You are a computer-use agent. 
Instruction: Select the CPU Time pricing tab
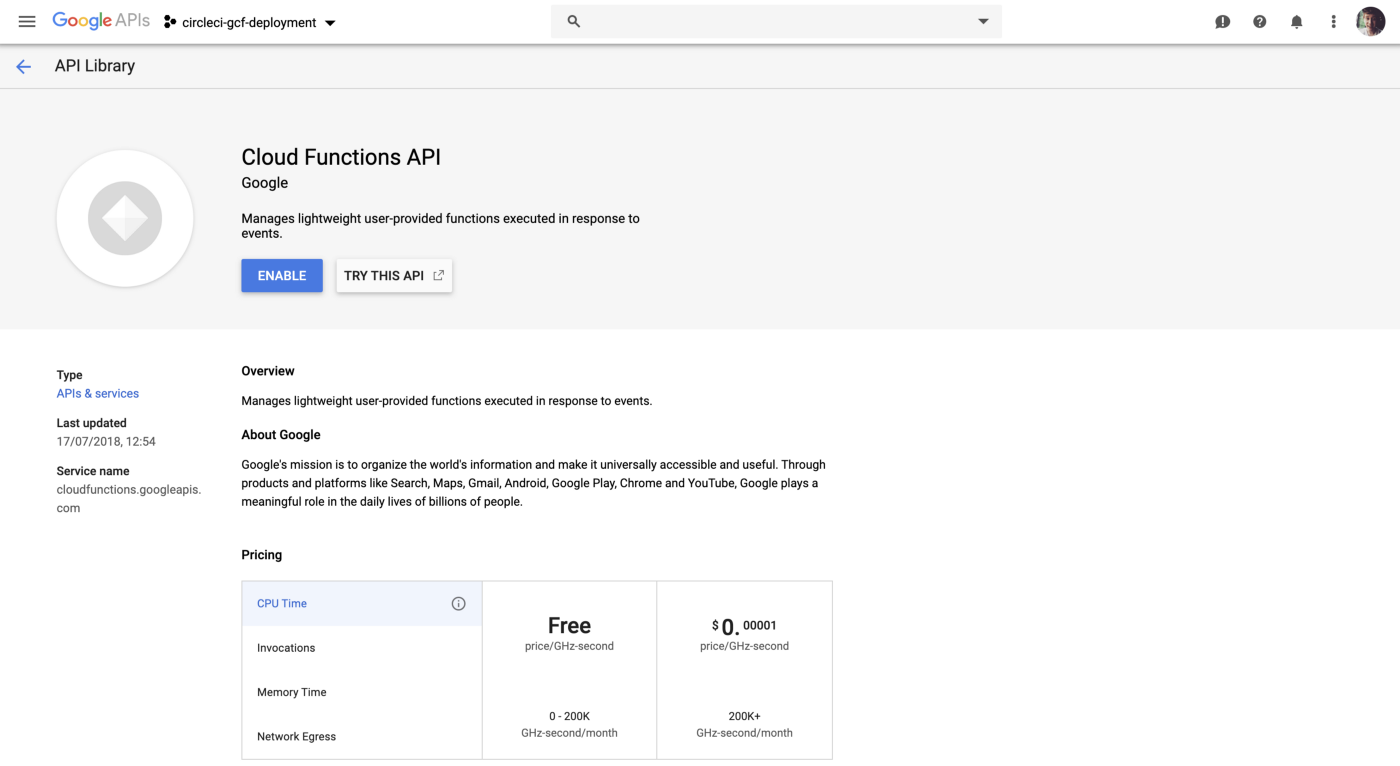[x=362, y=603]
